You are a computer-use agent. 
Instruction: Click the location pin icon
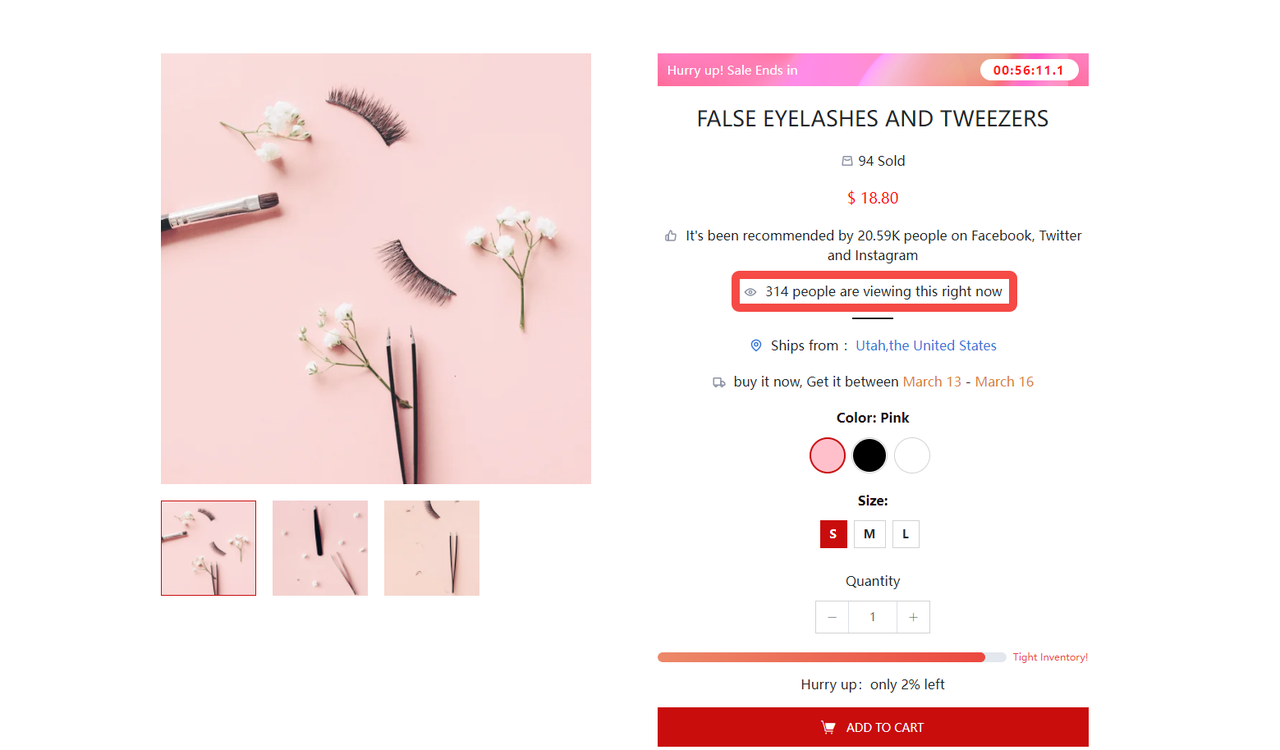[756, 346]
